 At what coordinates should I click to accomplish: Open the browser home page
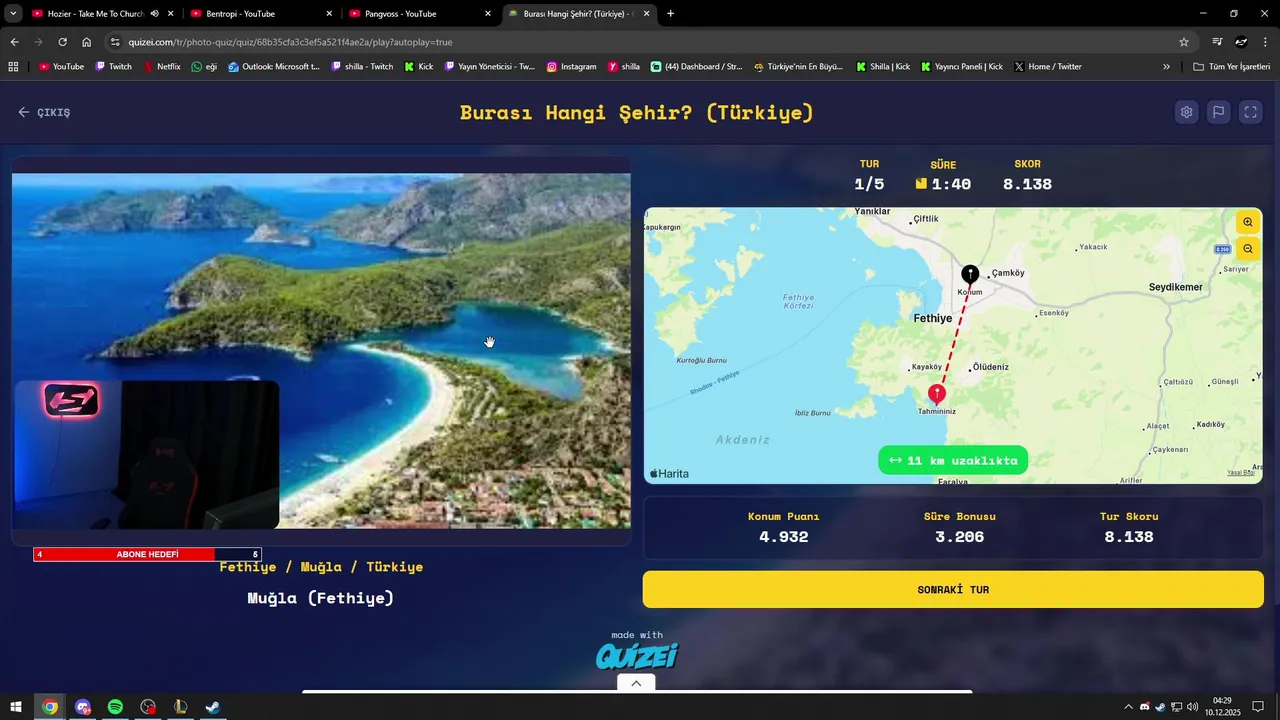[87, 42]
